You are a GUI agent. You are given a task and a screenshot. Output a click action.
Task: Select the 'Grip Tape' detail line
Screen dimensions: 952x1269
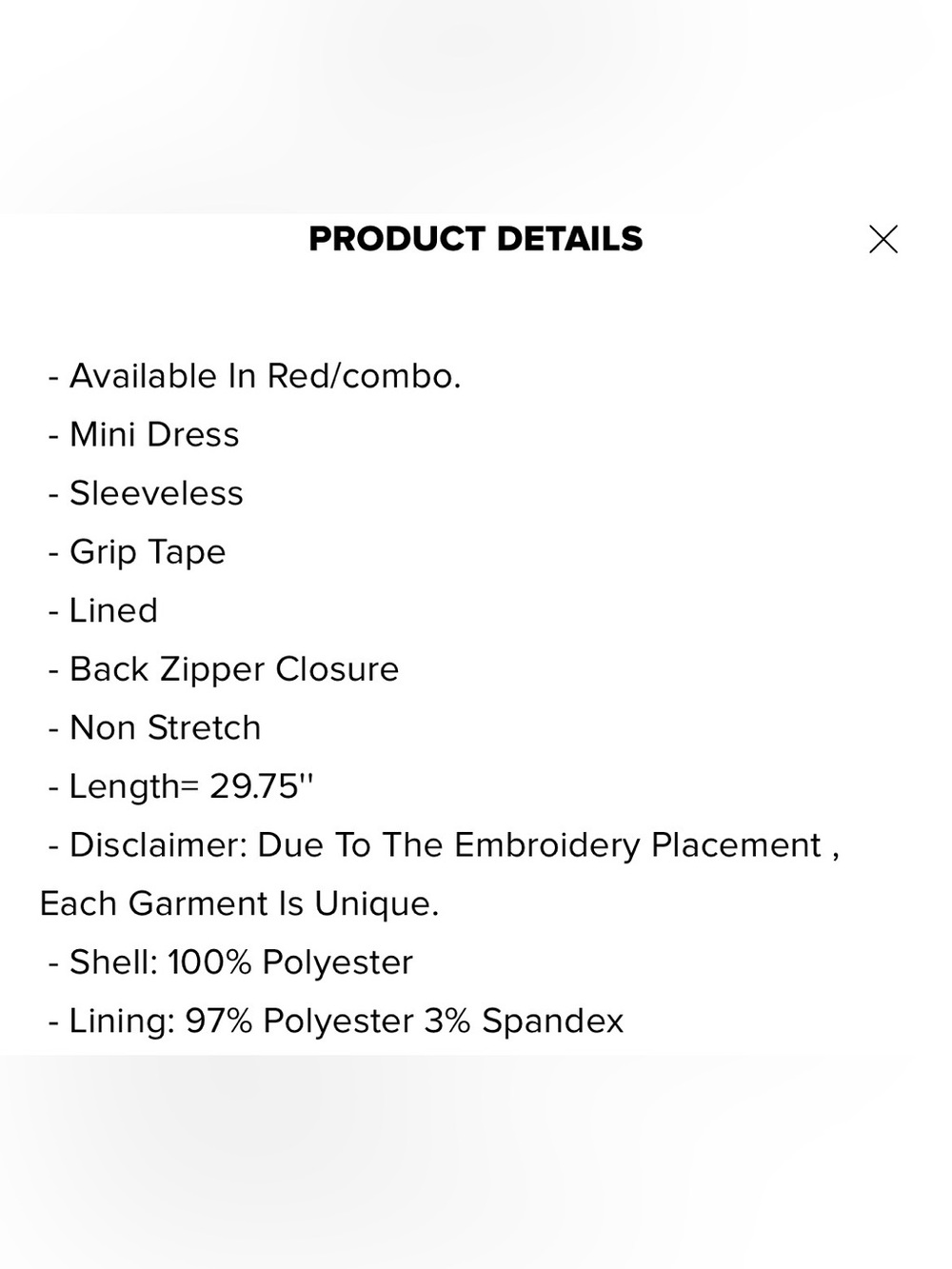coord(137,552)
